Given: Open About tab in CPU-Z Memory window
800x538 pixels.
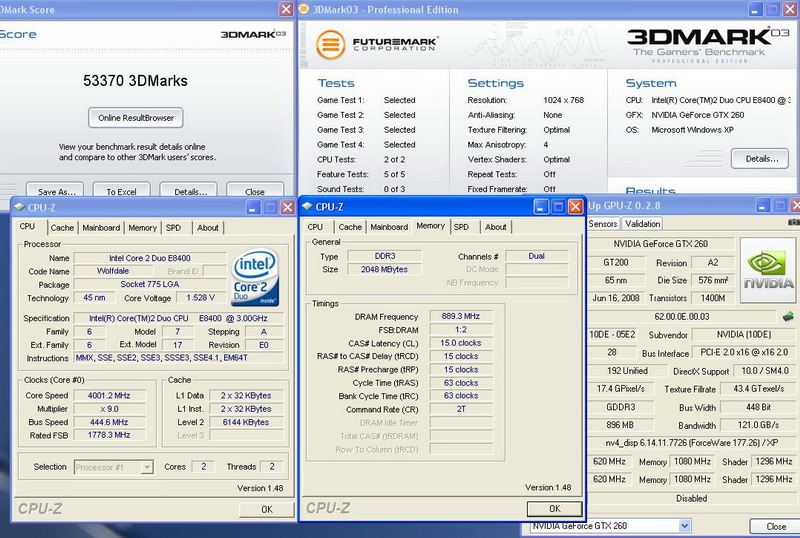Looking at the screenshot, I should tap(496, 227).
